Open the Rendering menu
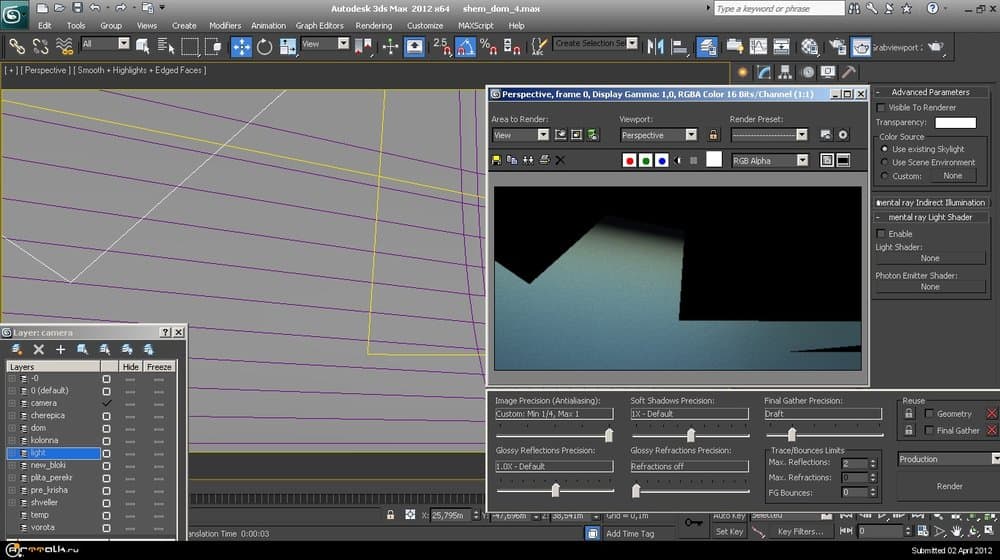 pos(374,25)
